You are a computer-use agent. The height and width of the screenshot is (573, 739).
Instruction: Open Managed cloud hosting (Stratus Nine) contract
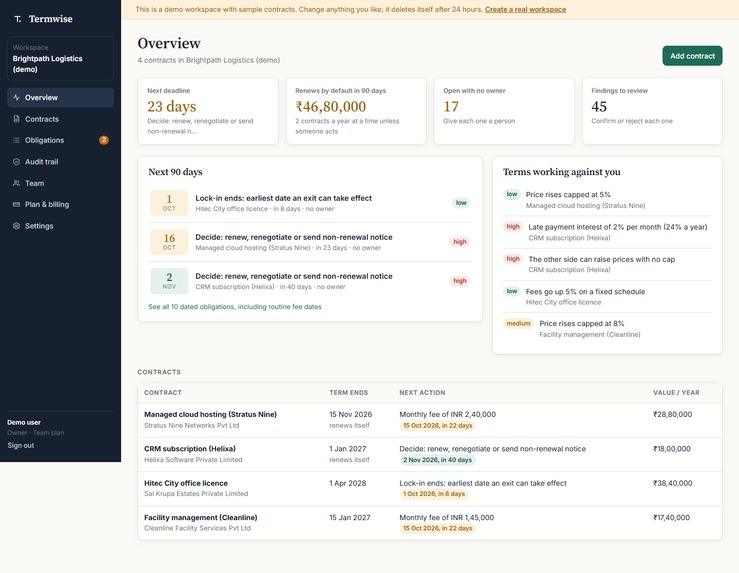430,420
